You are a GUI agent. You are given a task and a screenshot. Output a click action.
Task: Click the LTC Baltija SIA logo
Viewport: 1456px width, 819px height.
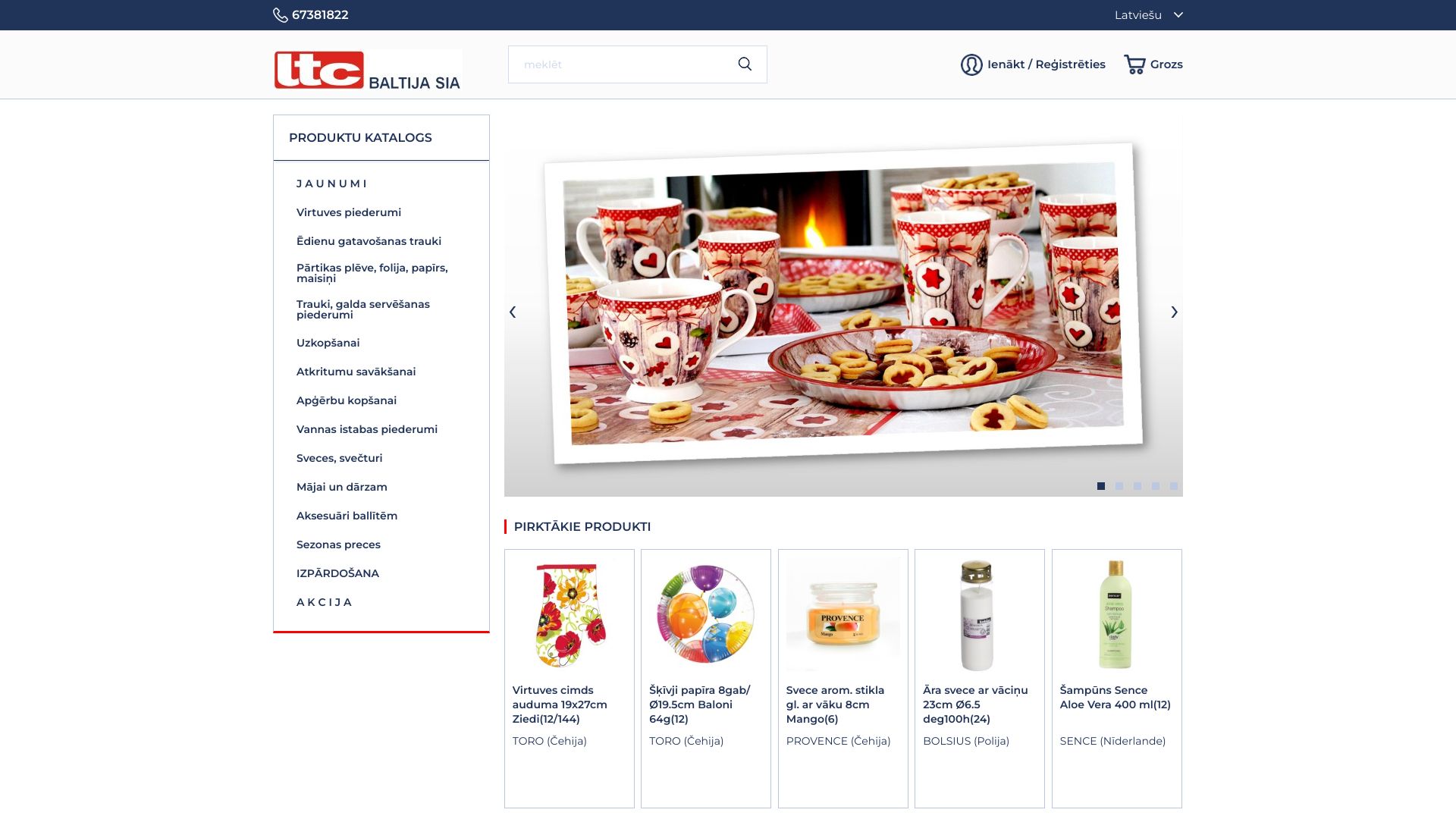click(368, 70)
